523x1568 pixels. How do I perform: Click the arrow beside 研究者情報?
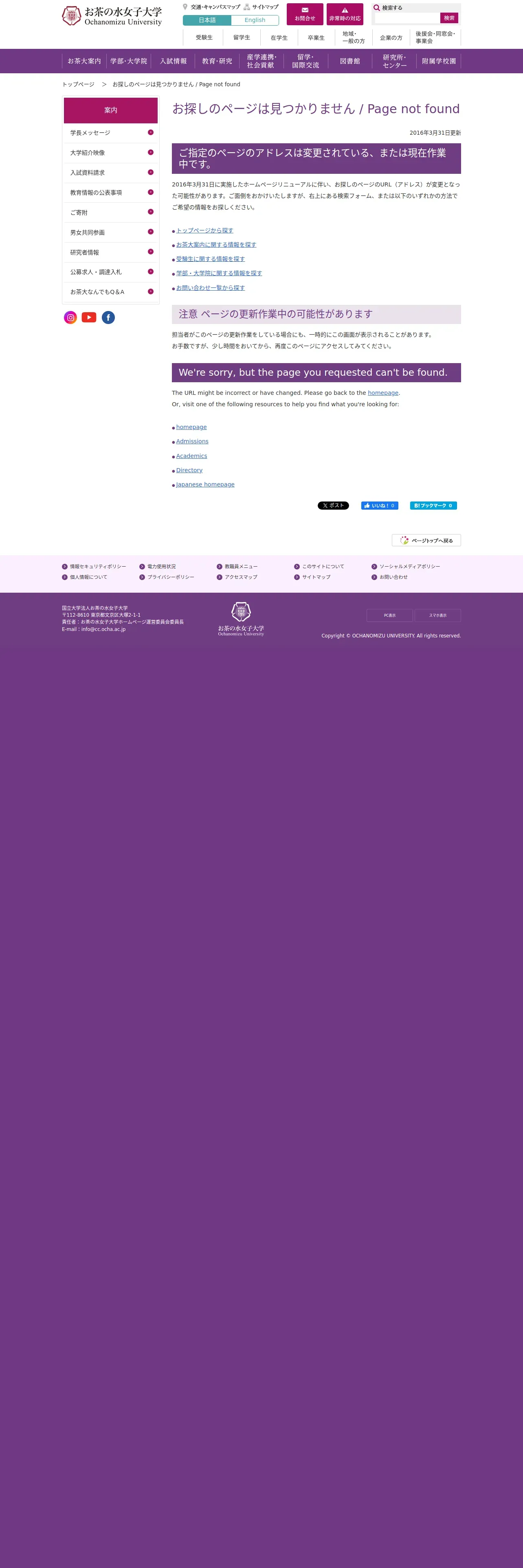point(150,252)
